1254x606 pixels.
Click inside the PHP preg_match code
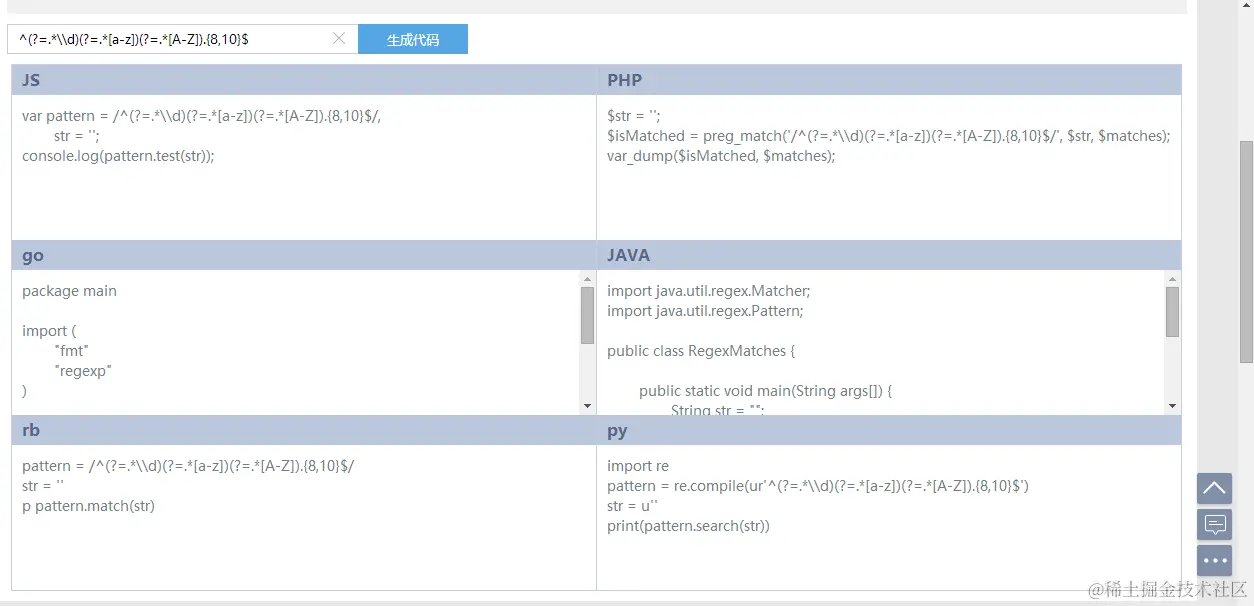point(888,136)
